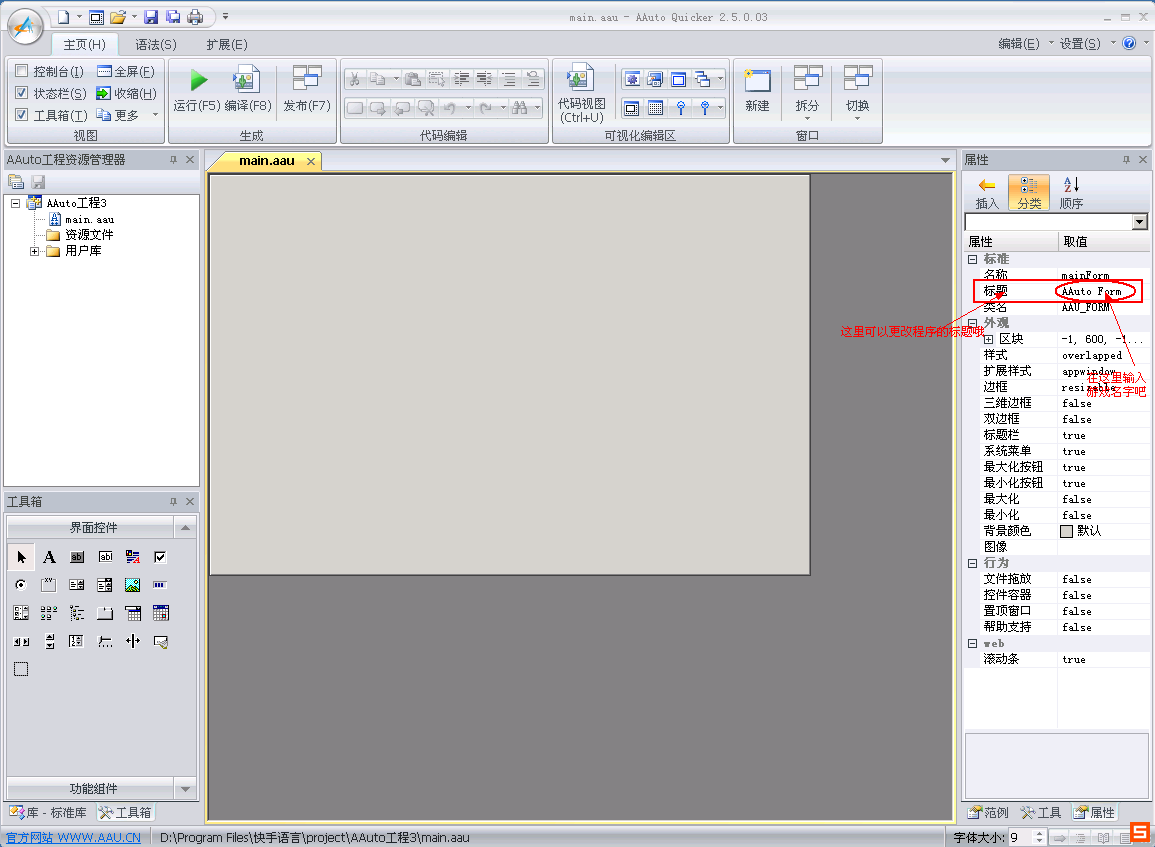
Task: Publish the project with 发布(F7)
Action: coord(307,89)
